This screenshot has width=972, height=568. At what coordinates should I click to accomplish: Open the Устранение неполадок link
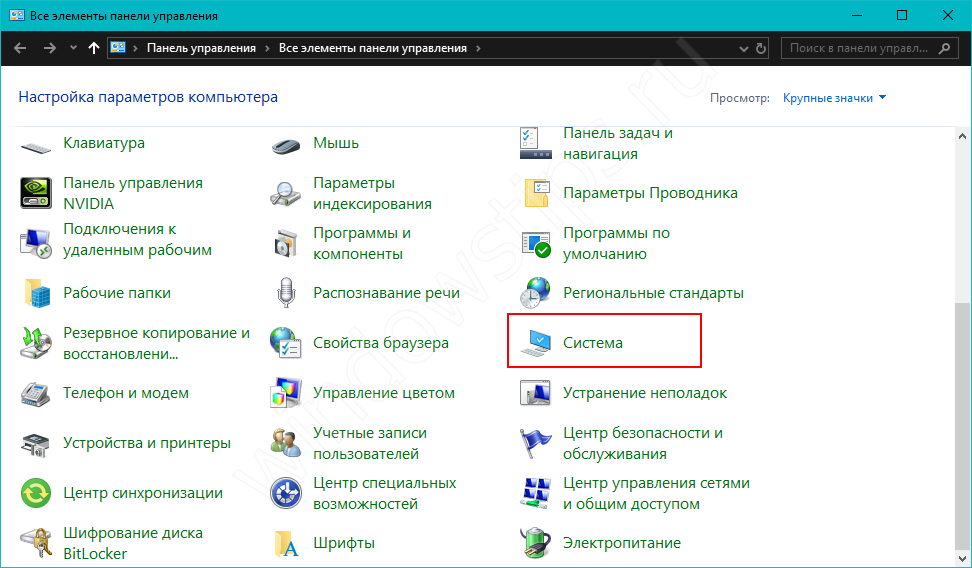(x=644, y=393)
